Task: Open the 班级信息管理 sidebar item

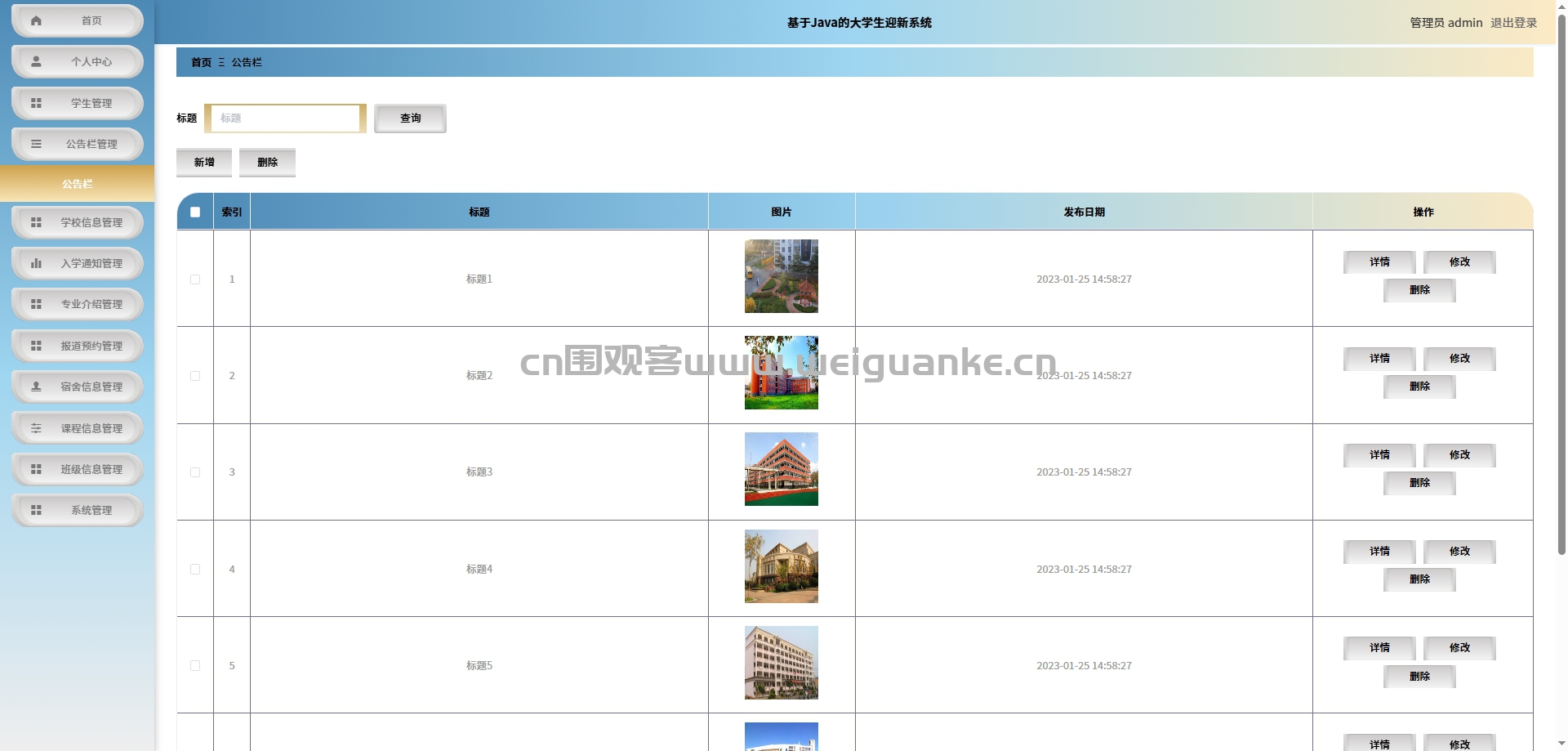Action: [x=78, y=469]
